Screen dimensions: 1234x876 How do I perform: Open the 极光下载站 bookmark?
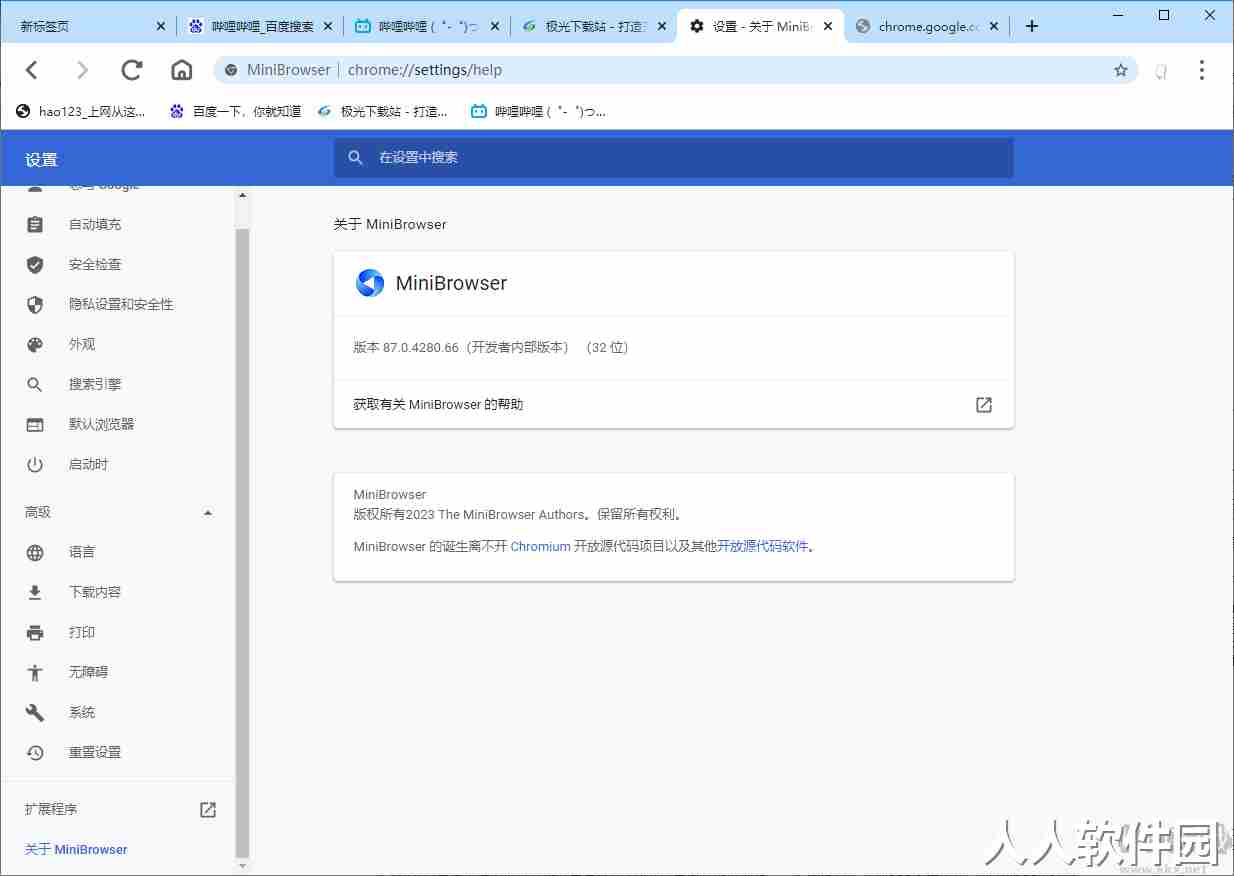[382, 111]
